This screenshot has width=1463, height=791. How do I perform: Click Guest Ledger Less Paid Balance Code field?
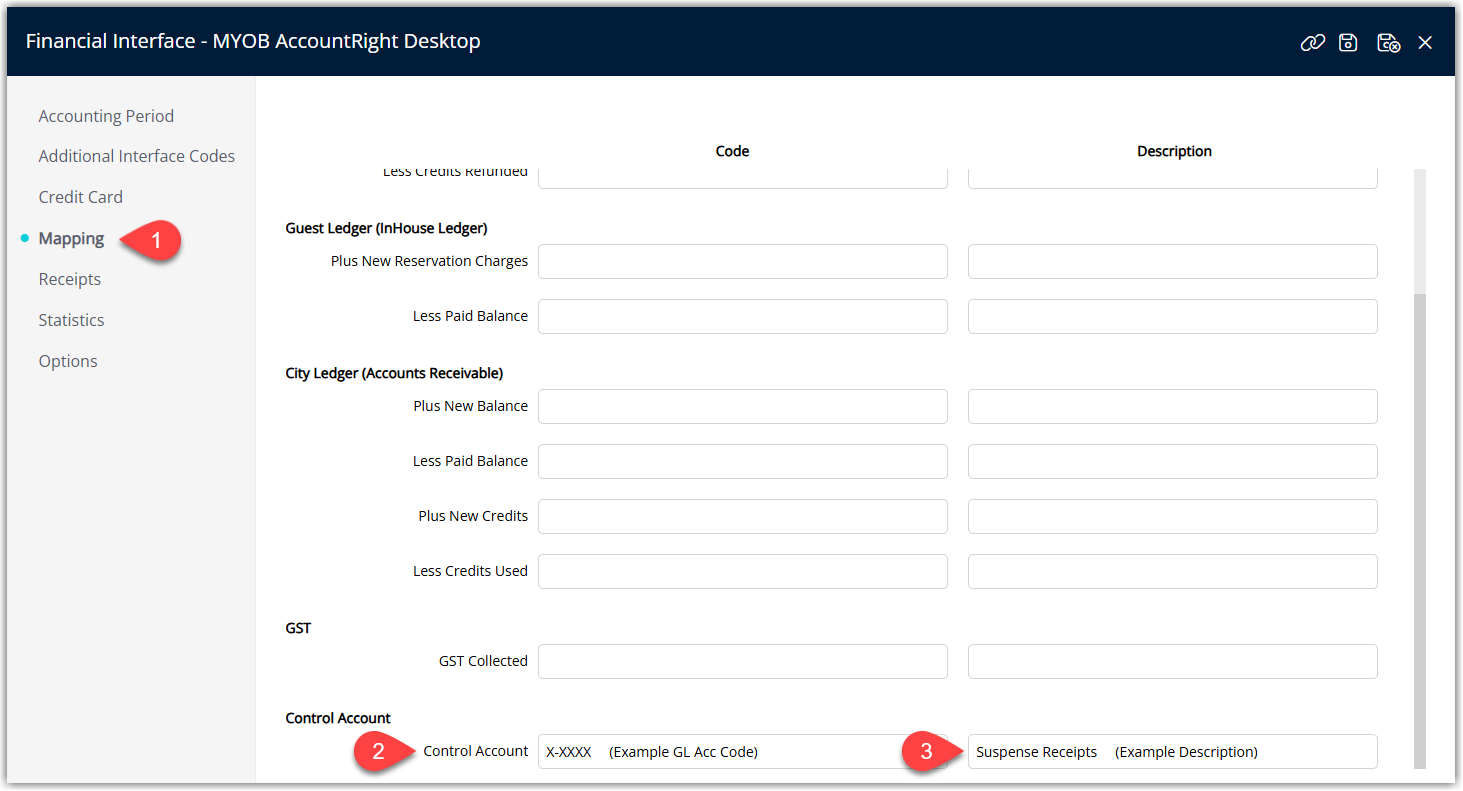743,316
